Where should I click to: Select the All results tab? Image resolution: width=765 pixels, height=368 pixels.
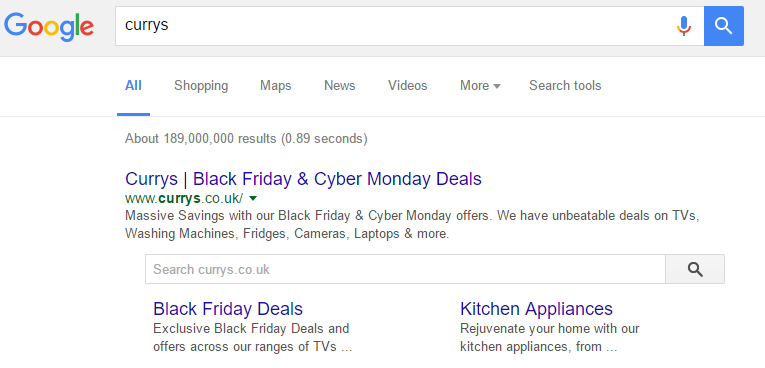point(133,86)
